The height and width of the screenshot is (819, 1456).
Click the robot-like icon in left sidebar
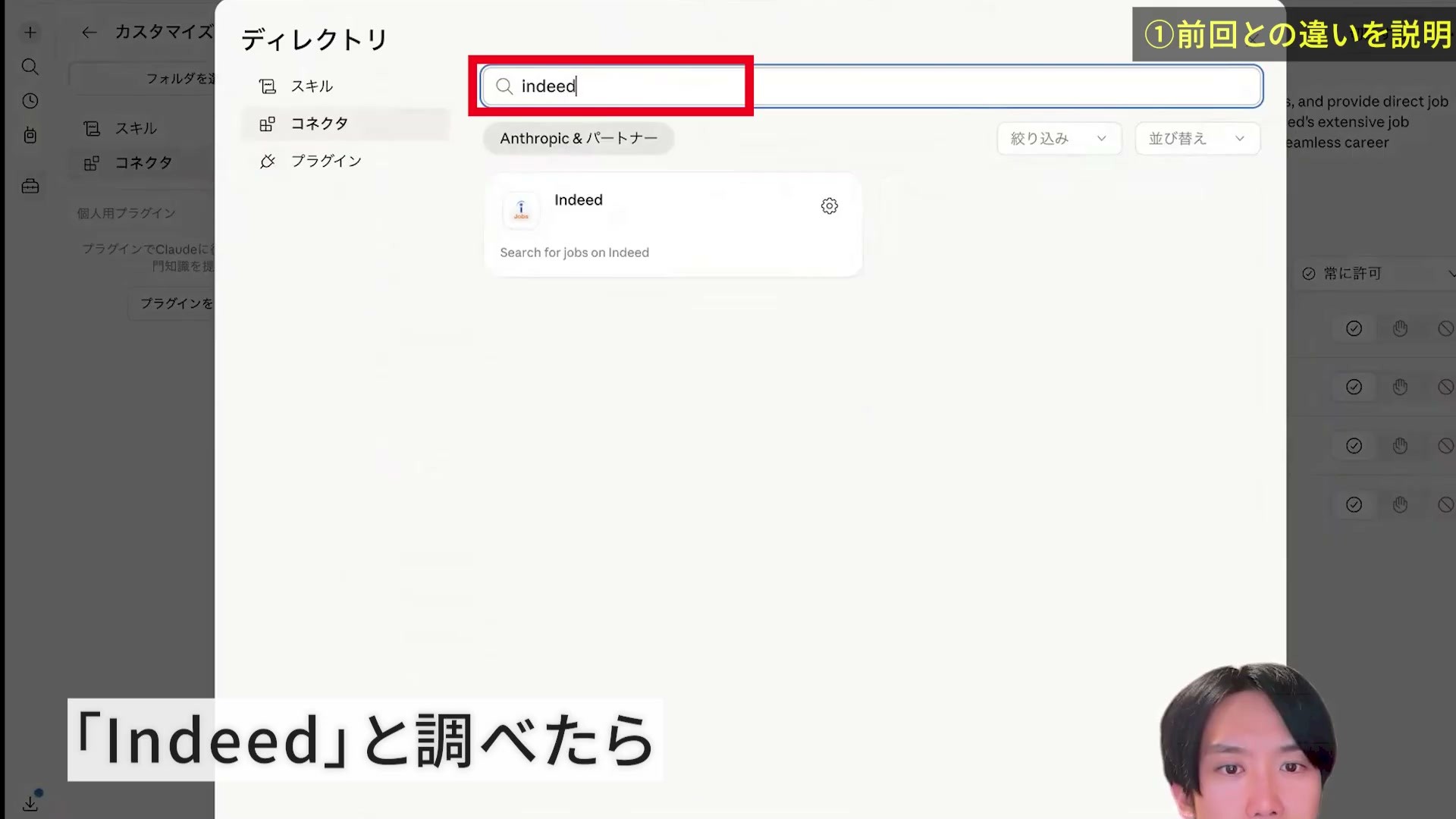30,135
